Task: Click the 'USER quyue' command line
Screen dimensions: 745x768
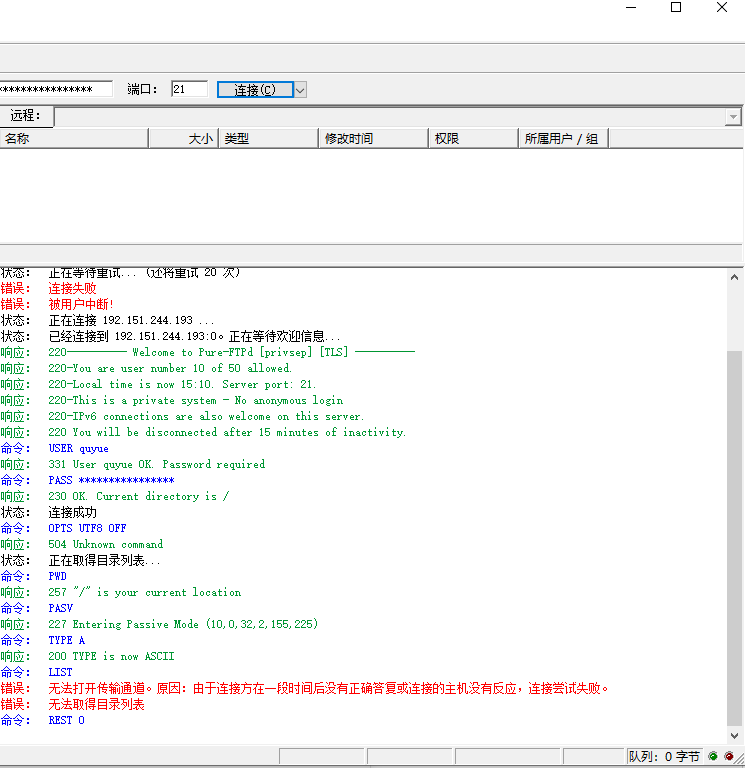Action: point(78,448)
